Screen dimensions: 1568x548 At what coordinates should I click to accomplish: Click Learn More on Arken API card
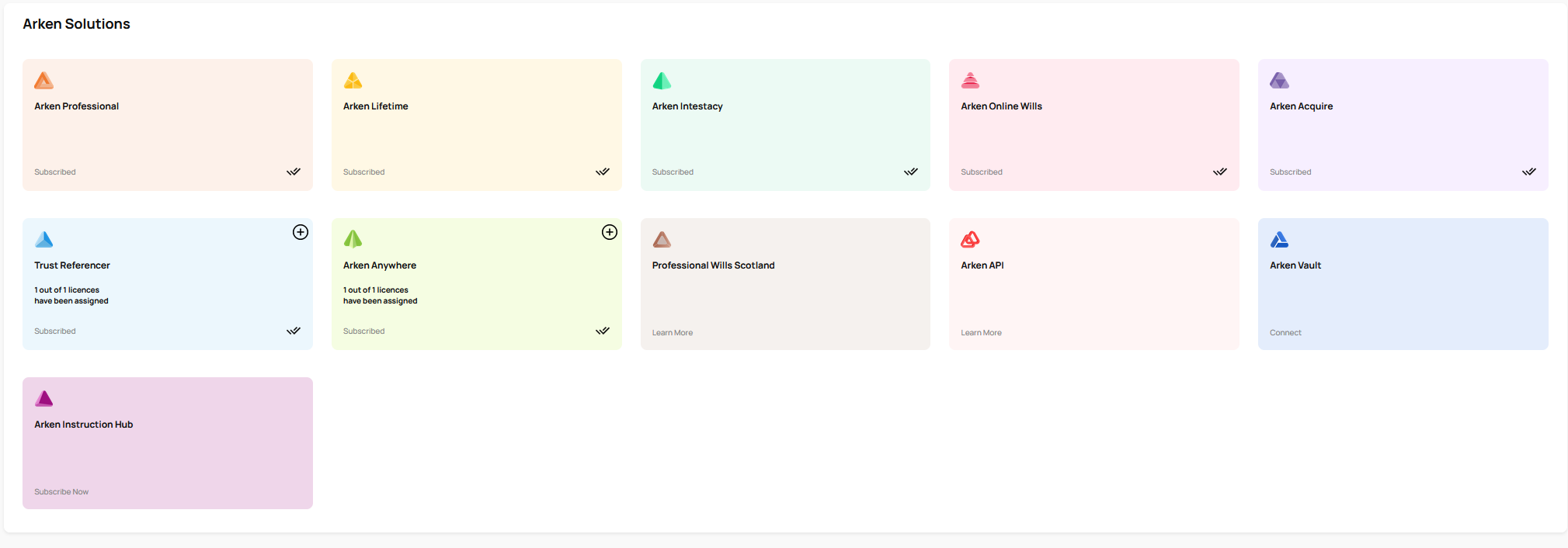click(x=981, y=333)
